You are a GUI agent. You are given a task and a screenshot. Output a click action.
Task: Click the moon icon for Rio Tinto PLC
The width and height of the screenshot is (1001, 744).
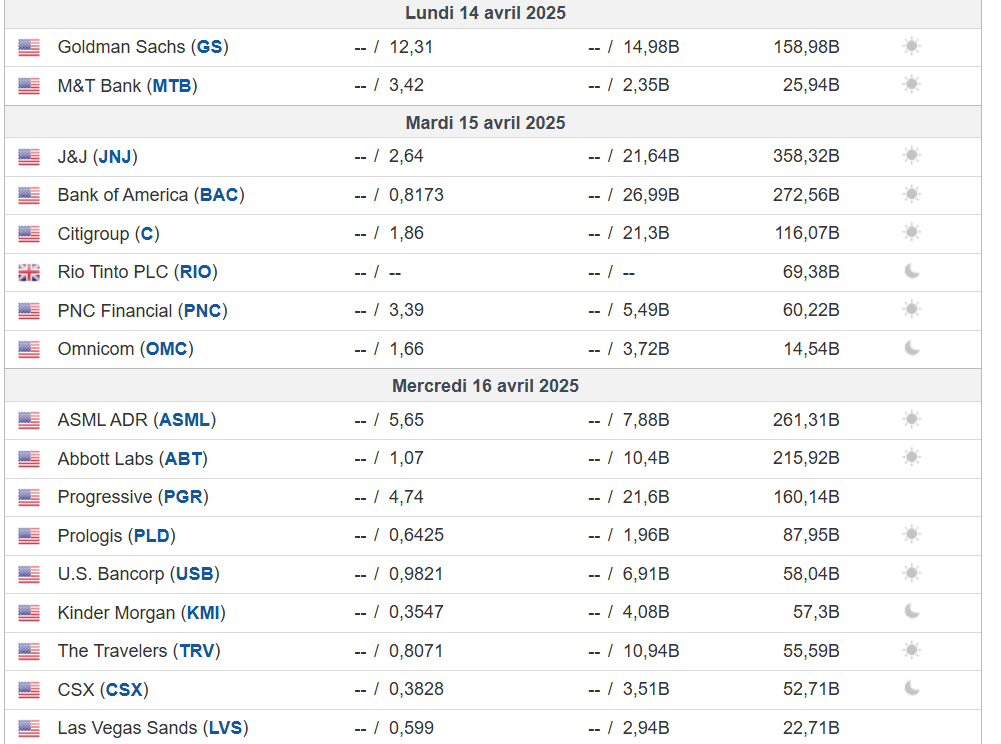pos(911,271)
